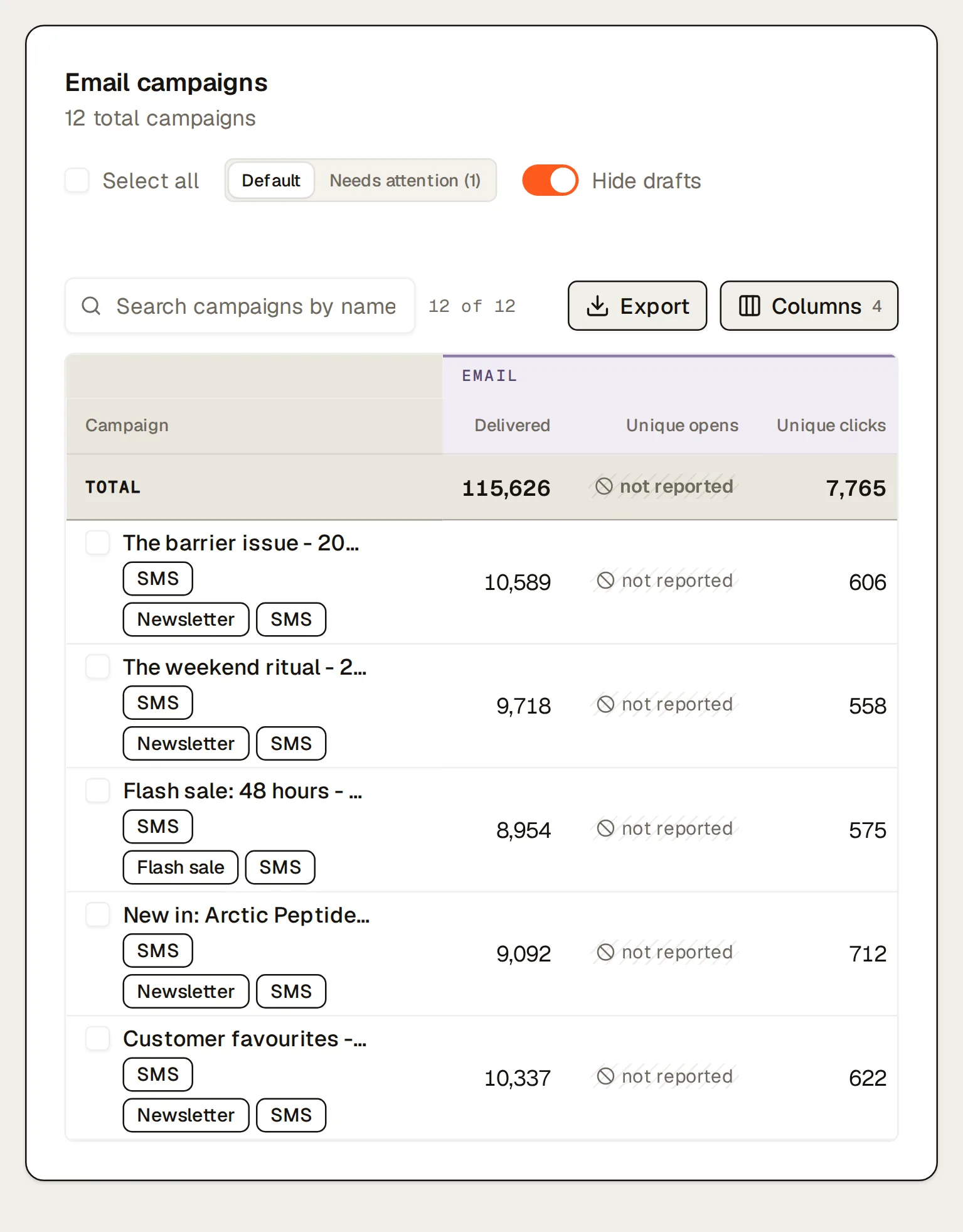Click the not-reported icon for Flash sale row
Screen dimensions: 963x1232
pyautogui.click(x=605, y=828)
